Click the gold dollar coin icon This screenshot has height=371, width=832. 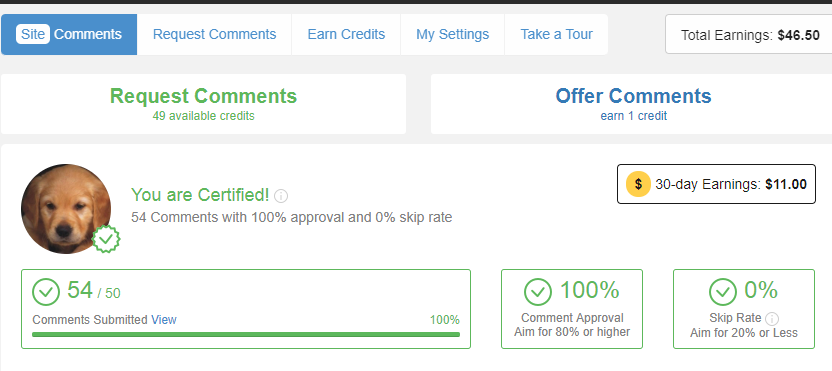coord(638,184)
